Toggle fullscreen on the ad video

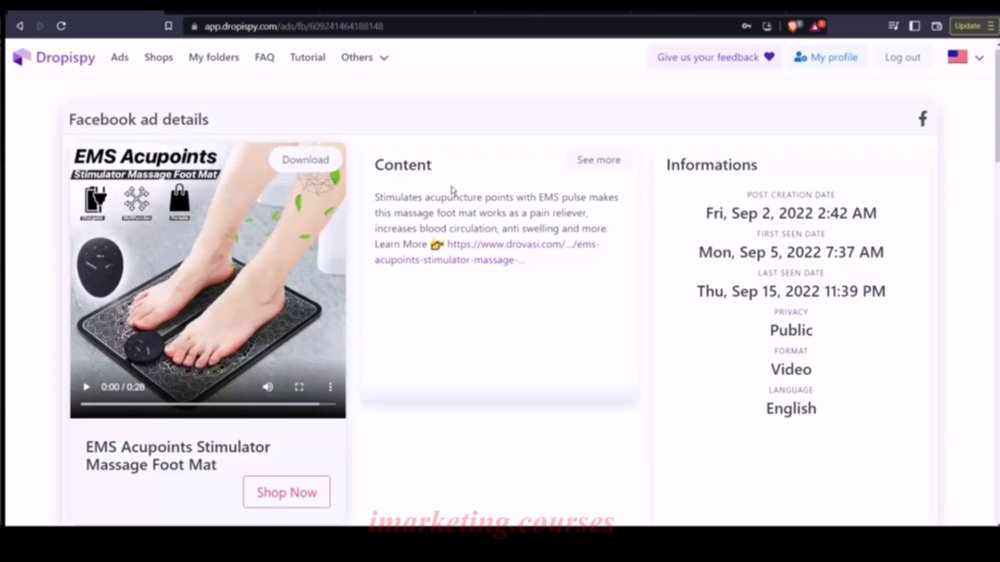[x=299, y=387]
